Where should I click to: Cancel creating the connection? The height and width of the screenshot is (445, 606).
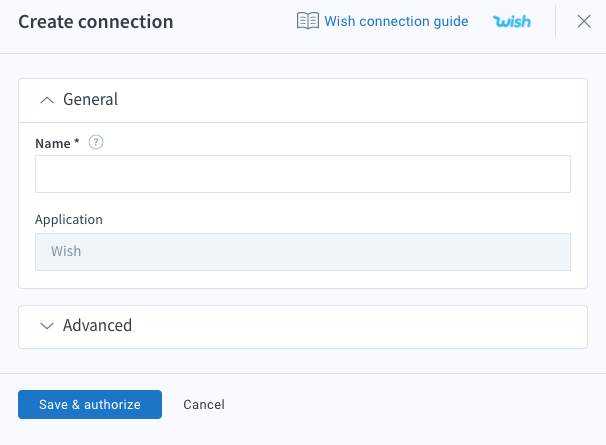204,404
